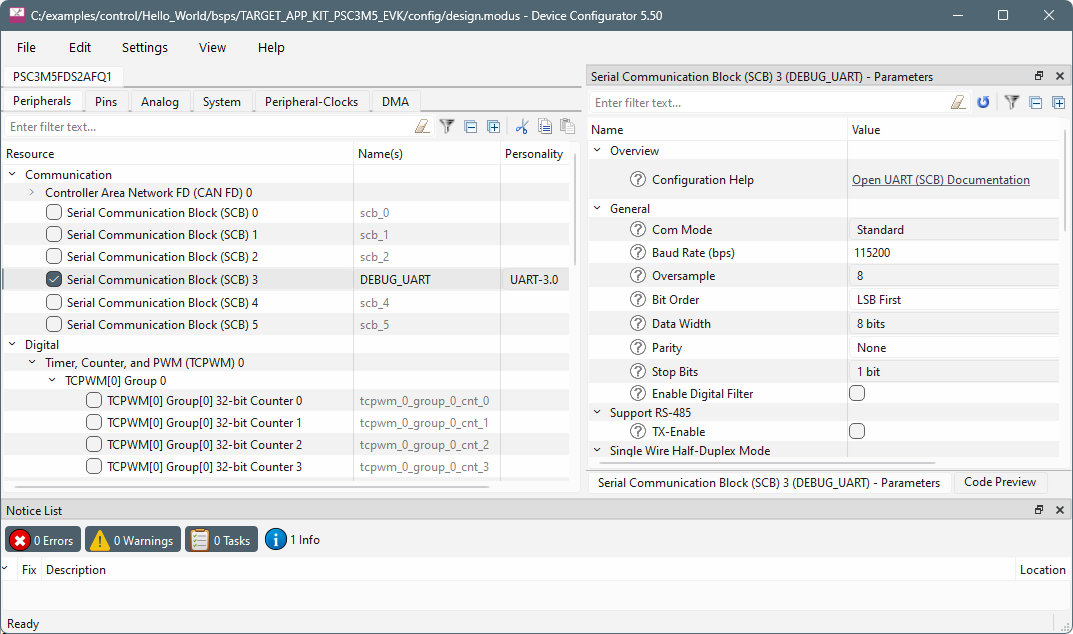The height and width of the screenshot is (634, 1073).
Task: Check the Enable Digital Filter checkbox
Action: 857,394
